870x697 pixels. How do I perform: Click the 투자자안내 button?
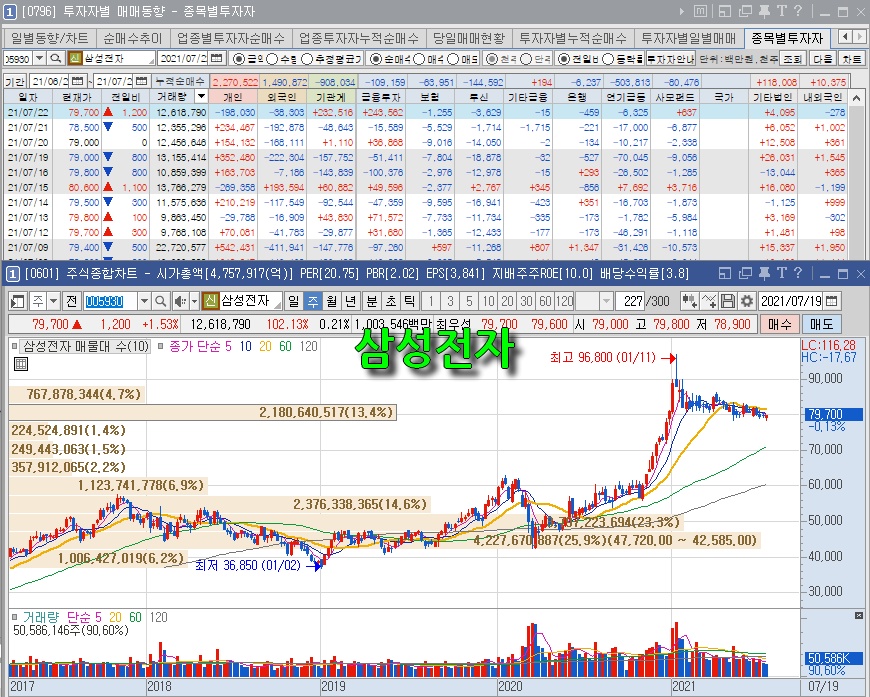tap(670, 58)
